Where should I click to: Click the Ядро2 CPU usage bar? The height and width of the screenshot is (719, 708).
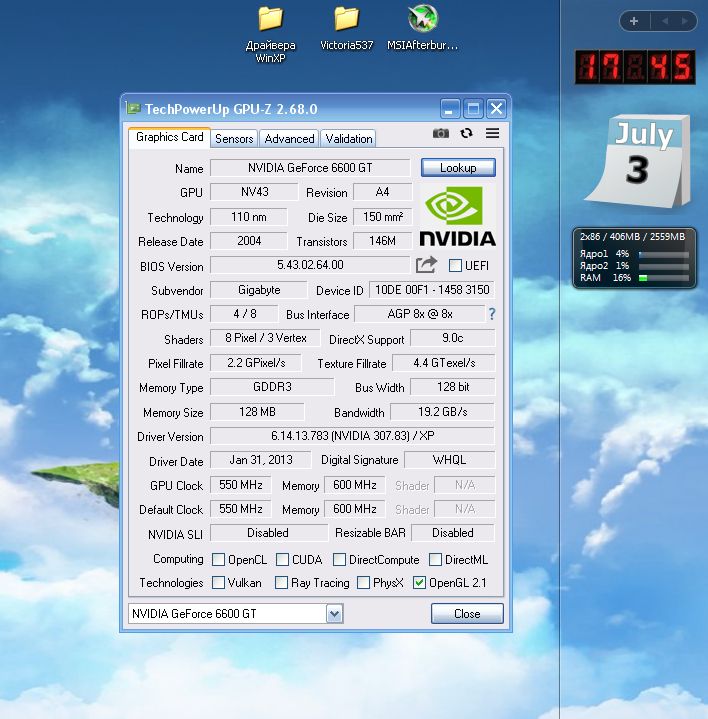tap(664, 266)
